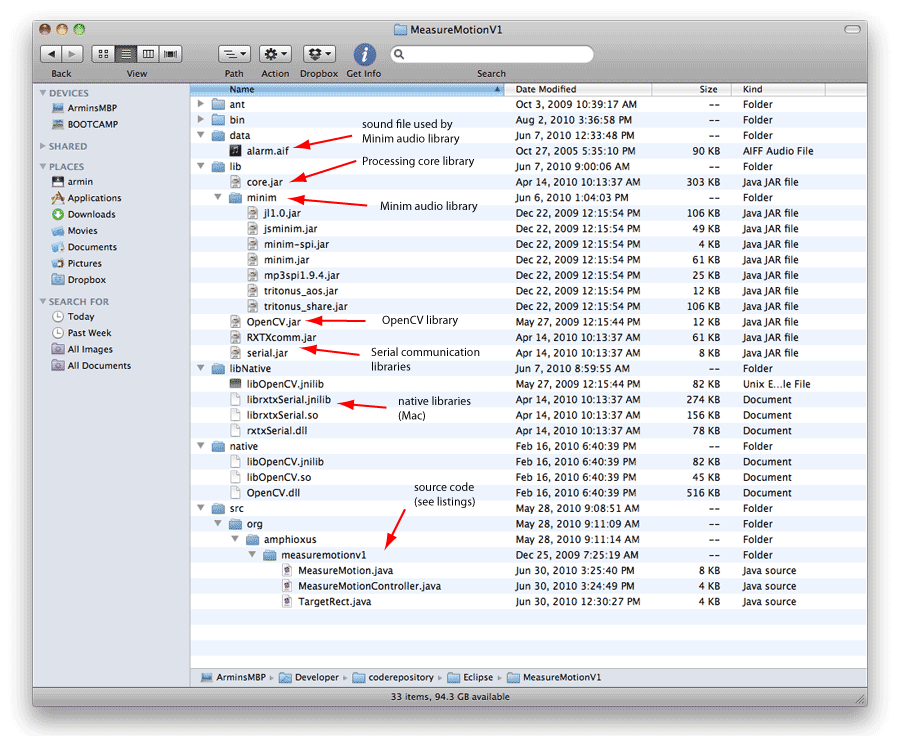
Task: Go back with the left arrow button
Action: pyautogui.click(x=51, y=54)
